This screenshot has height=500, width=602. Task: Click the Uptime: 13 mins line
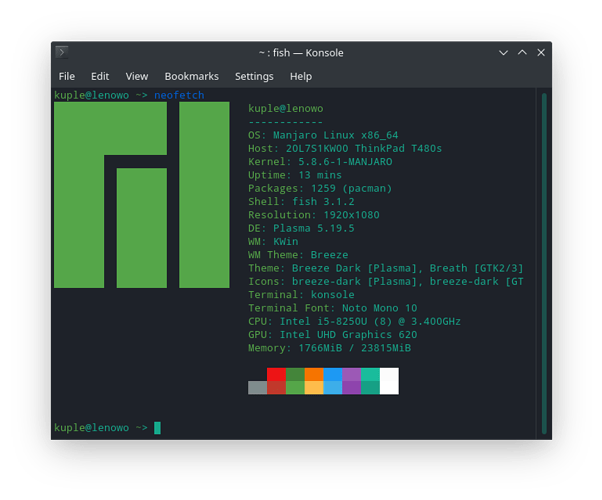coord(295,175)
